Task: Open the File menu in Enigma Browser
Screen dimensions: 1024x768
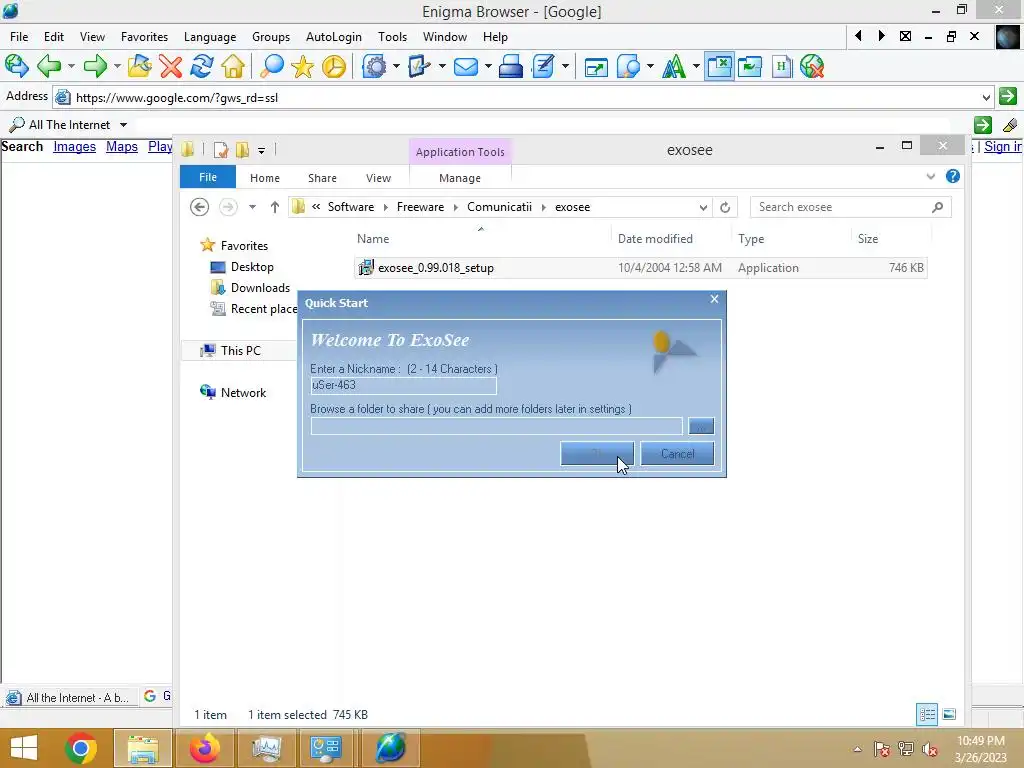Action: point(19,37)
